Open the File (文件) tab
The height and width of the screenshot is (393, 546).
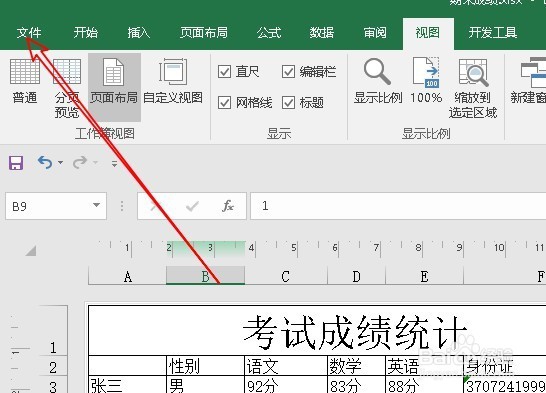(29, 33)
